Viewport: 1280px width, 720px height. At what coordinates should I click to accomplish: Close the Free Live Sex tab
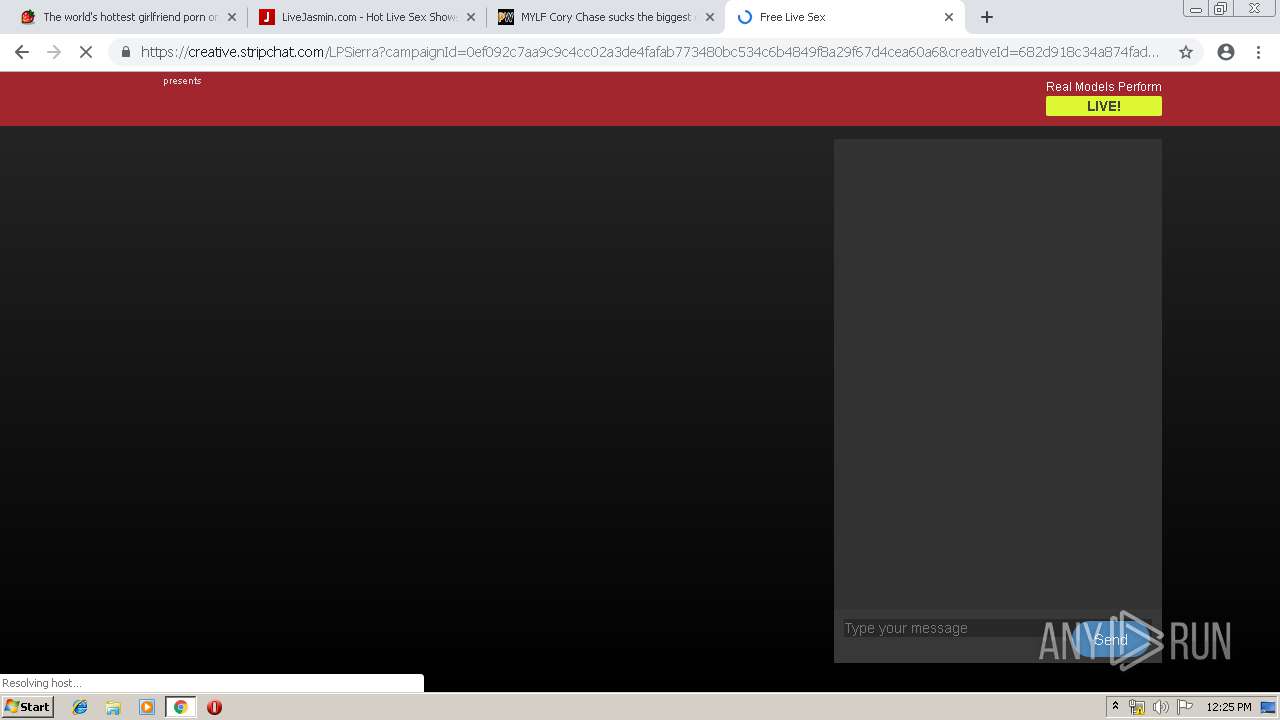(949, 17)
